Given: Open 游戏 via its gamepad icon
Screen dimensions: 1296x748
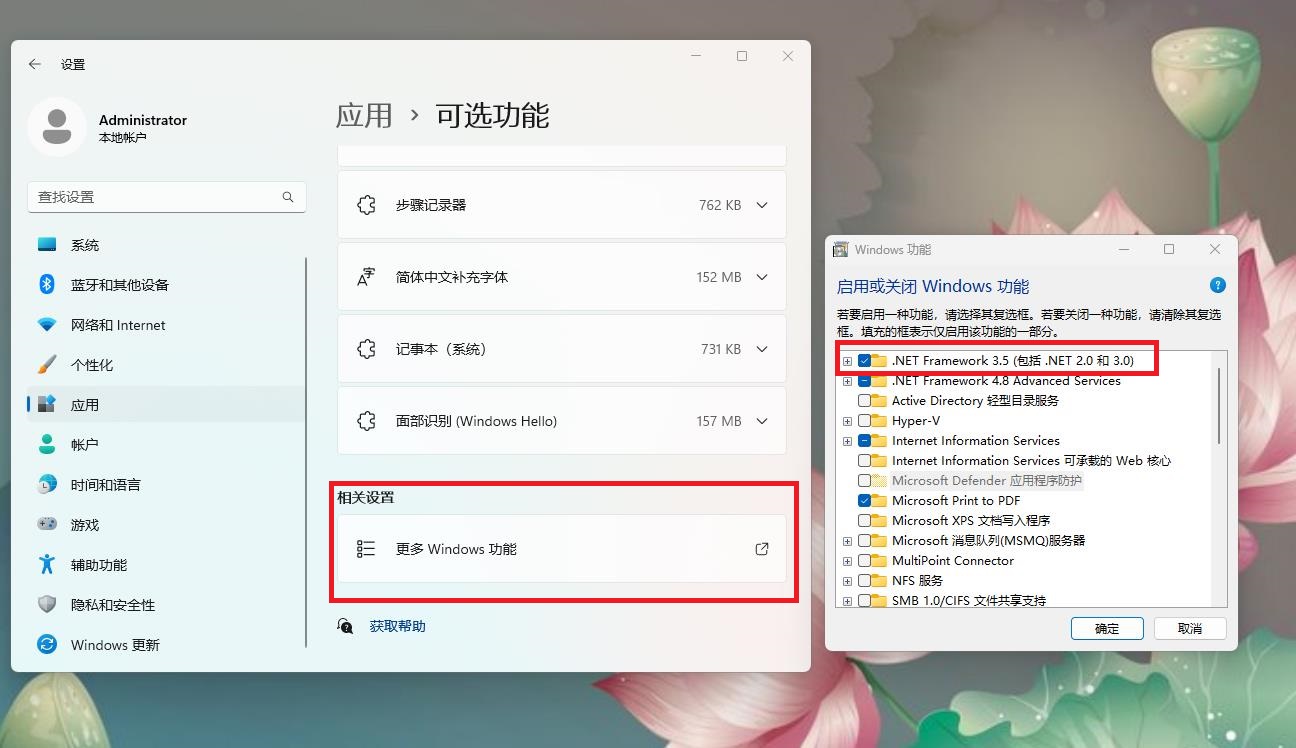Looking at the screenshot, I should [x=47, y=525].
